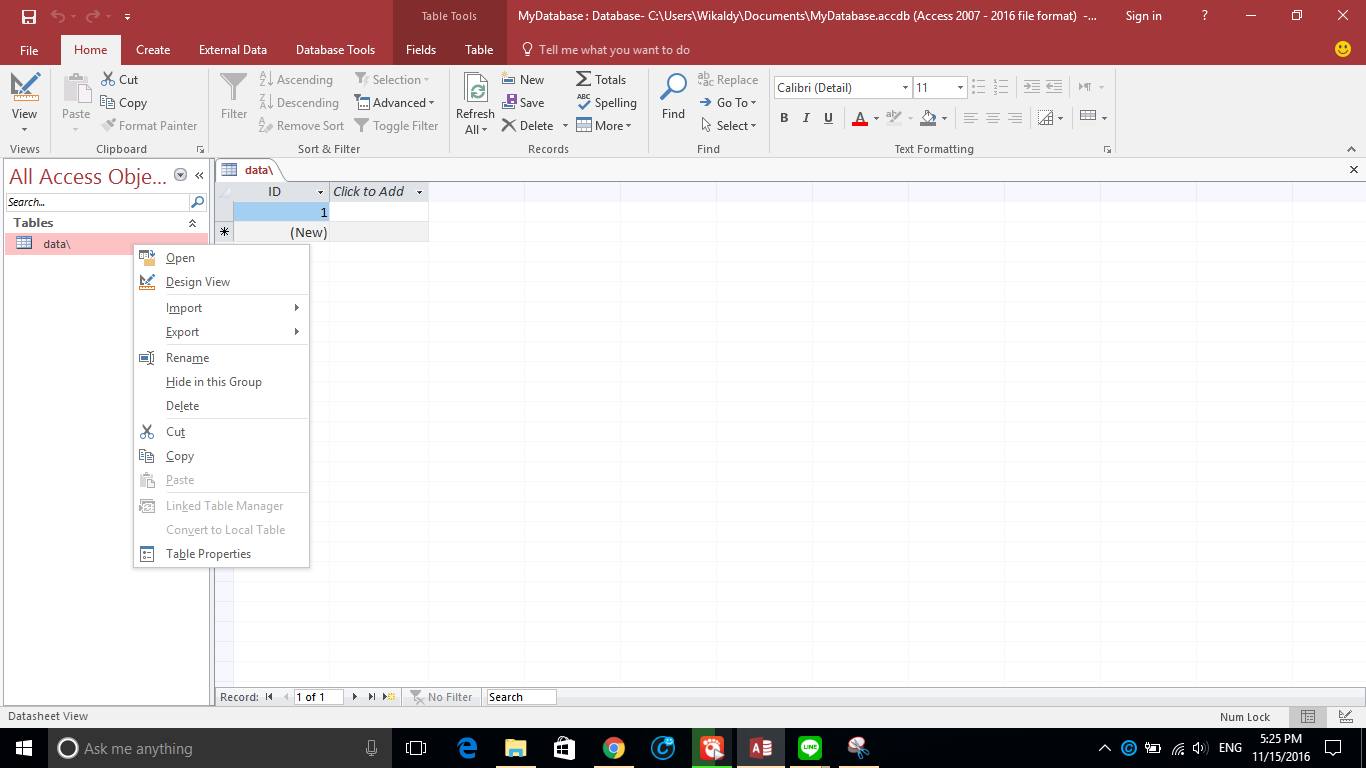The image size is (1366, 768).
Task: Collapse the navigation pane with the shutter button
Action: (x=199, y=175)
